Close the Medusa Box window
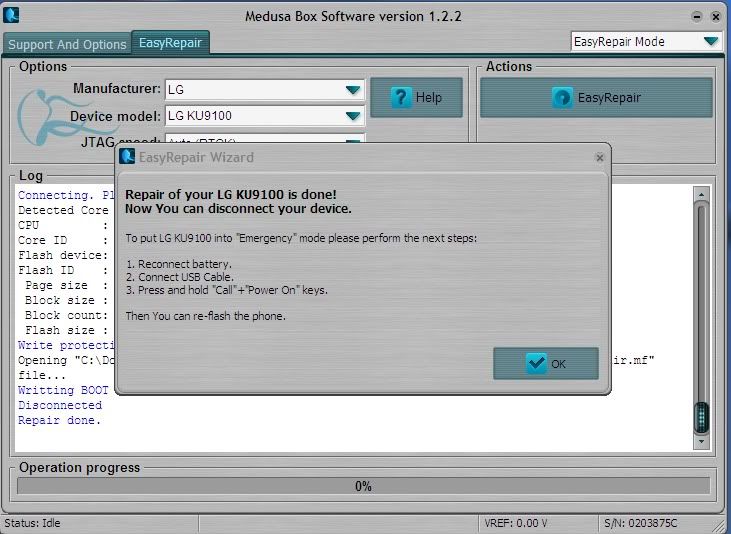Viewport: 731px width, 534px height. click(716, 17)
